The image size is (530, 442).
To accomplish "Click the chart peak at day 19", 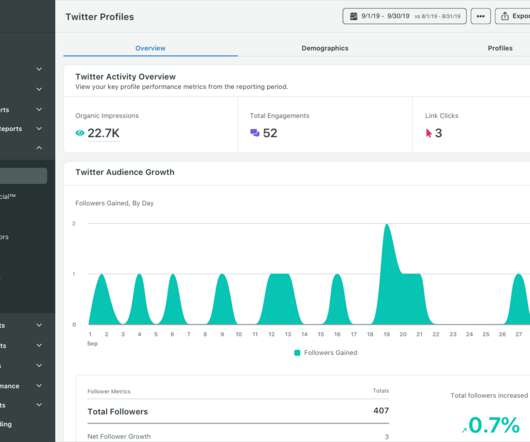I will tap(387, 225).
